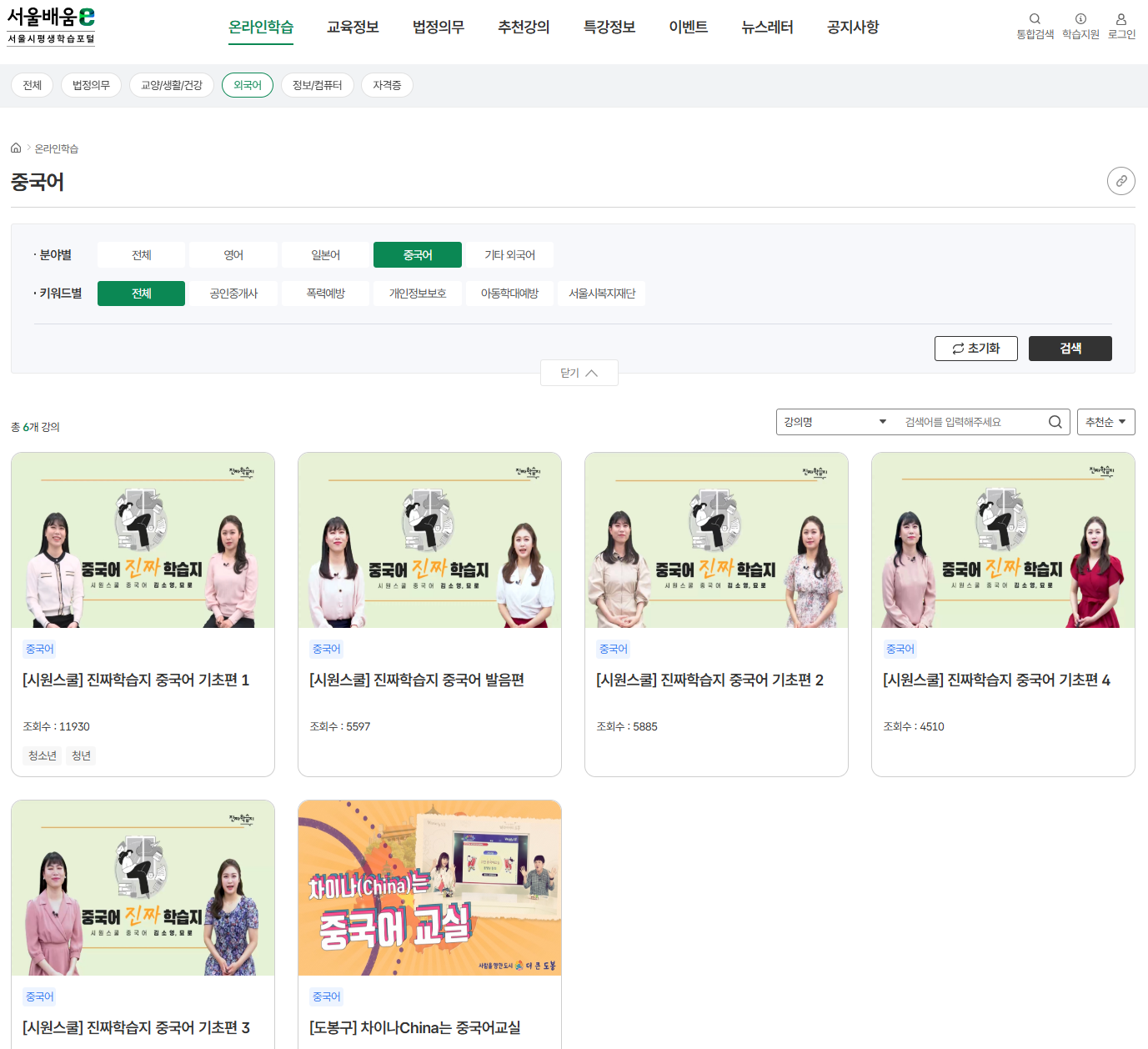Choose 중국어 in the 분야별 filter

(418, 255)
